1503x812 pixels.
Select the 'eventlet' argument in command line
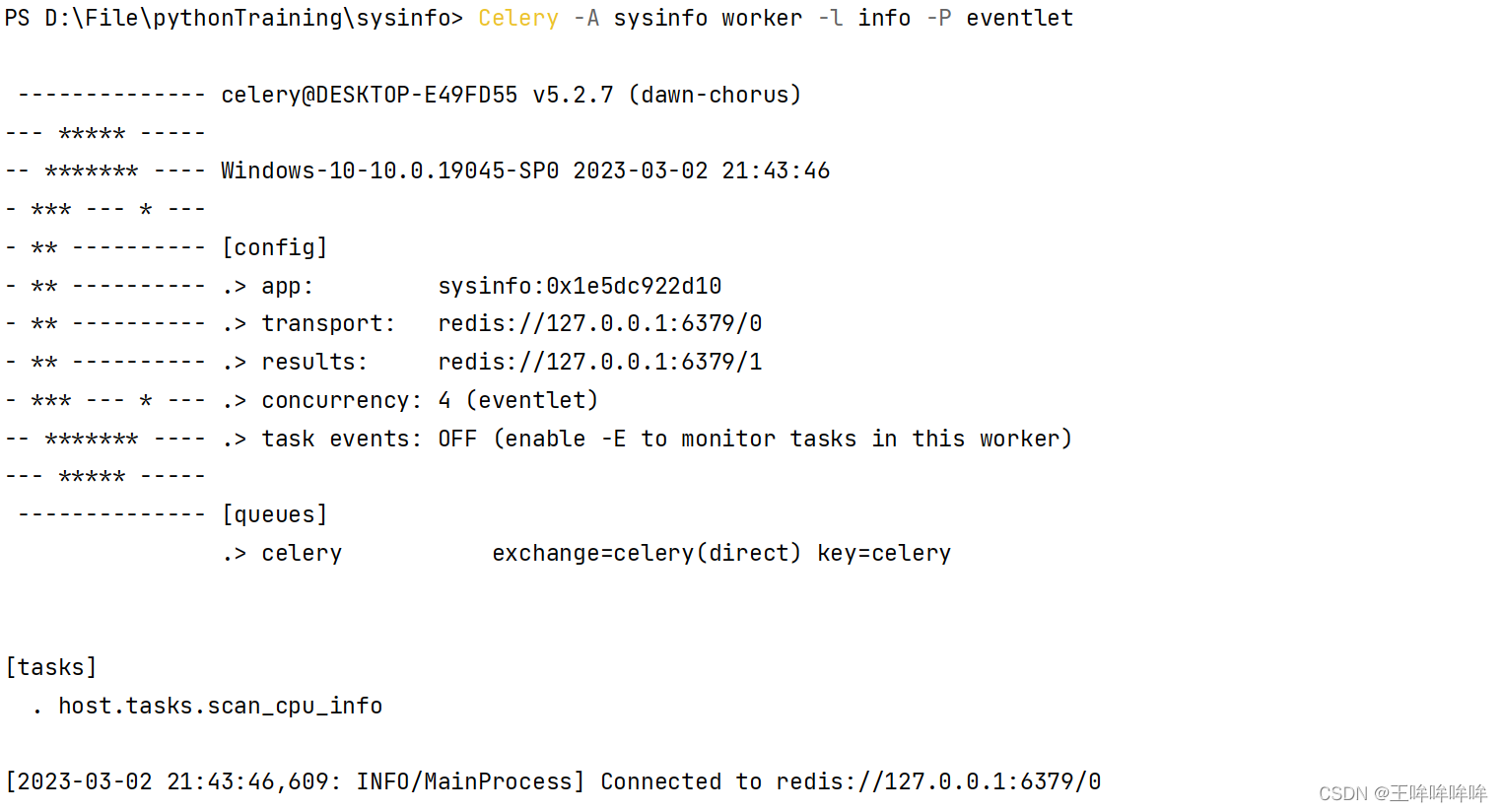click(1019, 19)
